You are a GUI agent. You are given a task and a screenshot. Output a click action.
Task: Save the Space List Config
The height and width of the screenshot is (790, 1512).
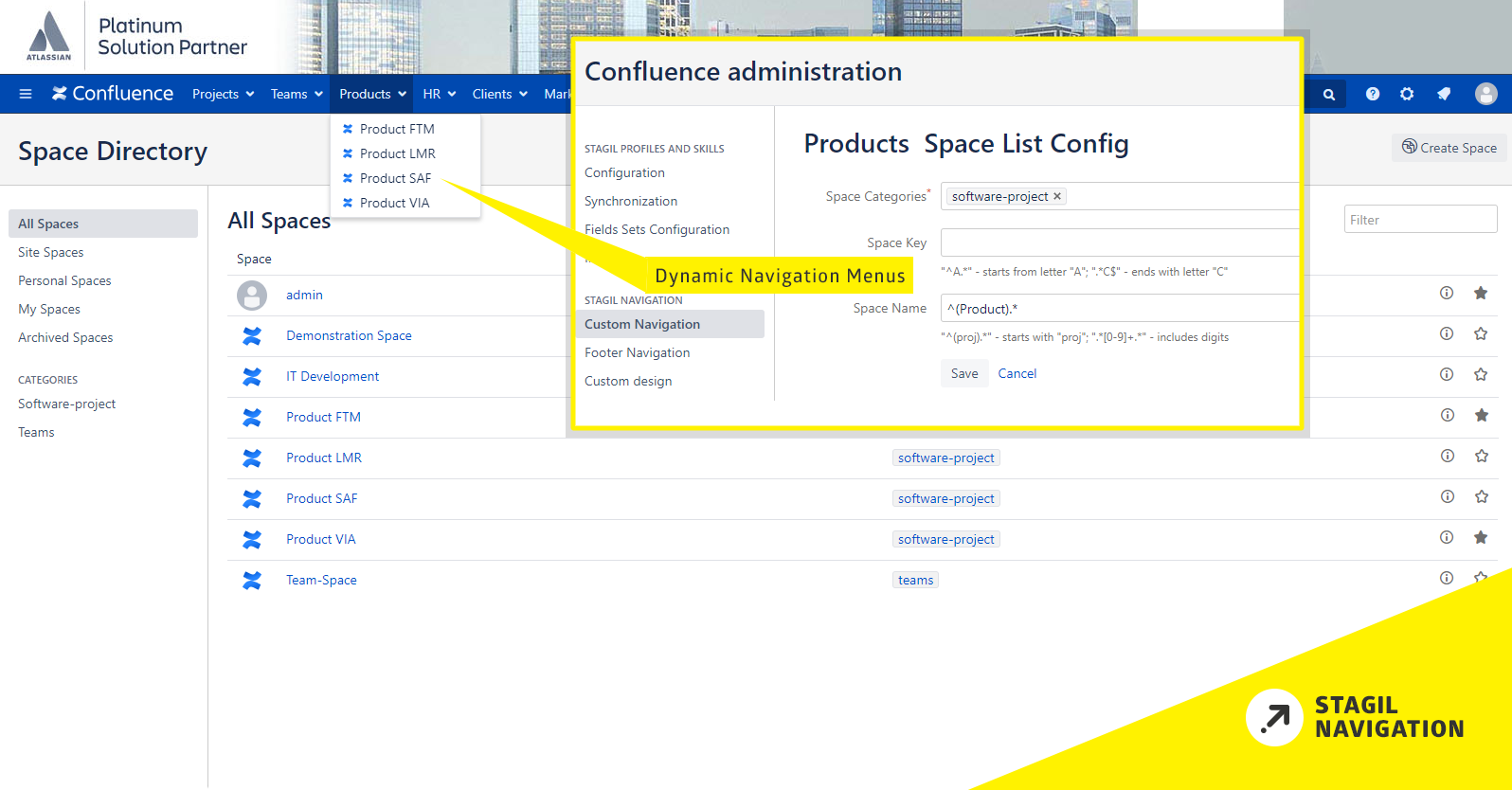pos(964,373)
